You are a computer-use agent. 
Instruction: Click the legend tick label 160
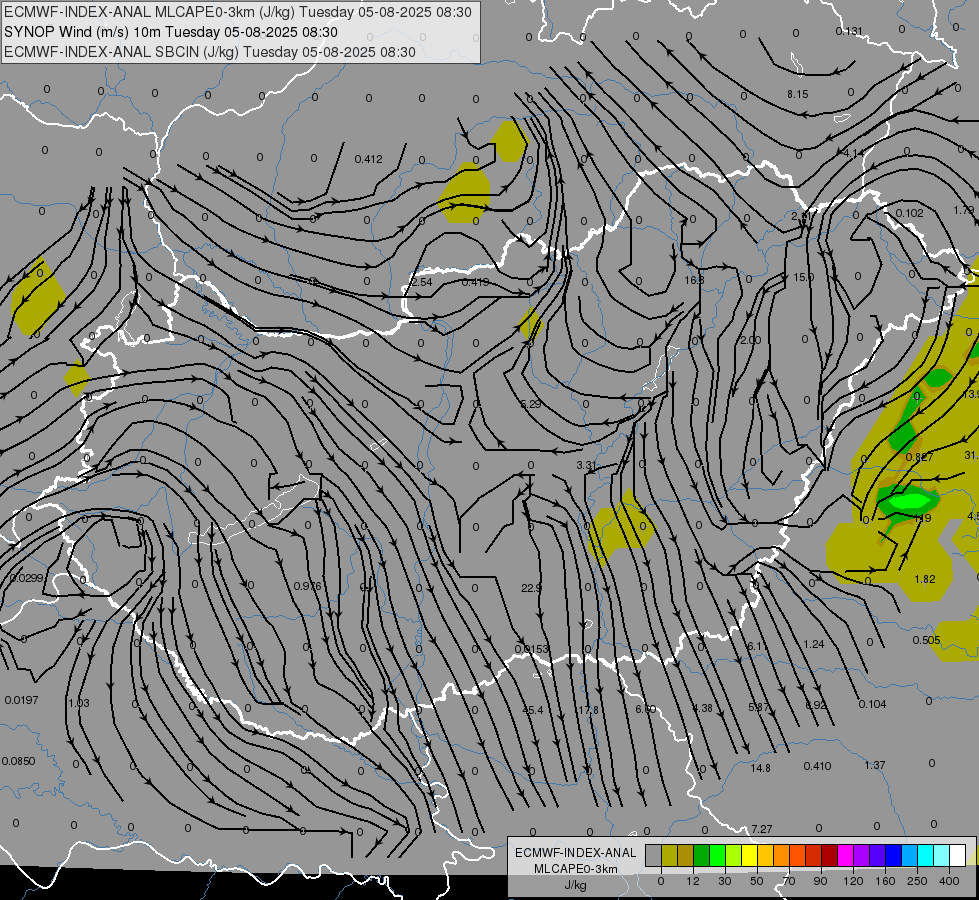point(885,881)
